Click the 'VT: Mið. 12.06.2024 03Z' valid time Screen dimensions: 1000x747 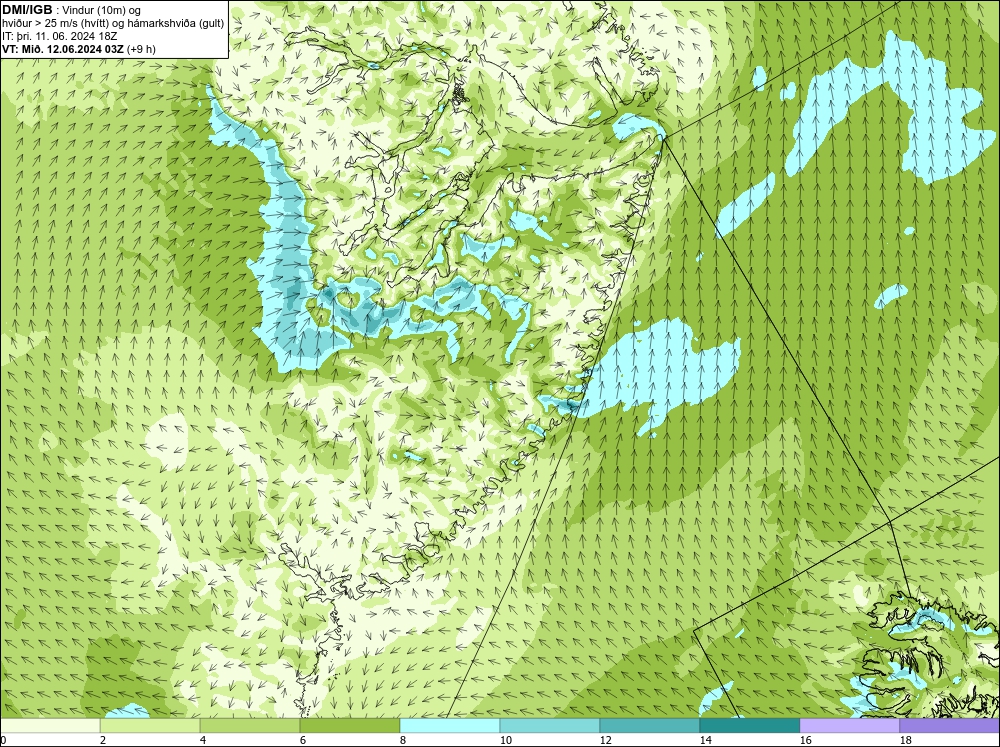pyautogui.click(x=64, y=49)
